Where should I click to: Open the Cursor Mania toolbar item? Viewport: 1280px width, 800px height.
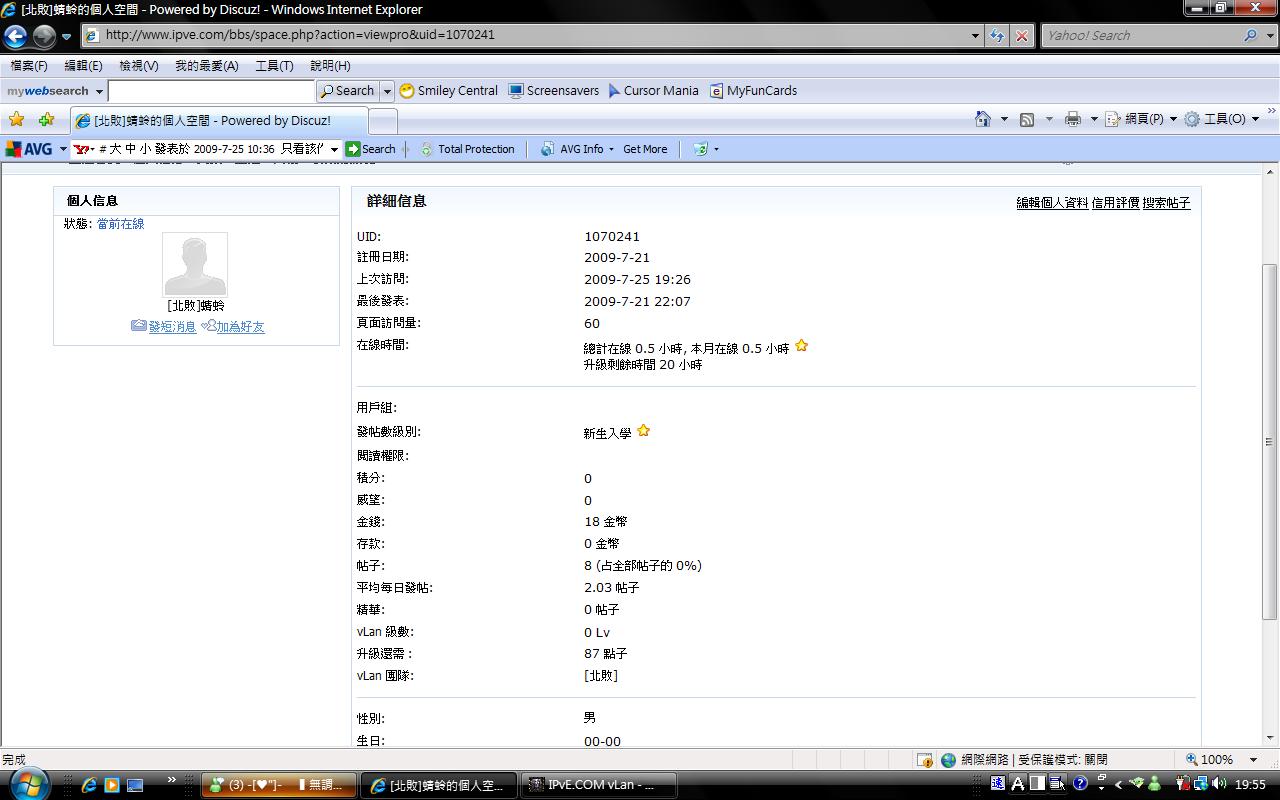[x=653, y=90]
